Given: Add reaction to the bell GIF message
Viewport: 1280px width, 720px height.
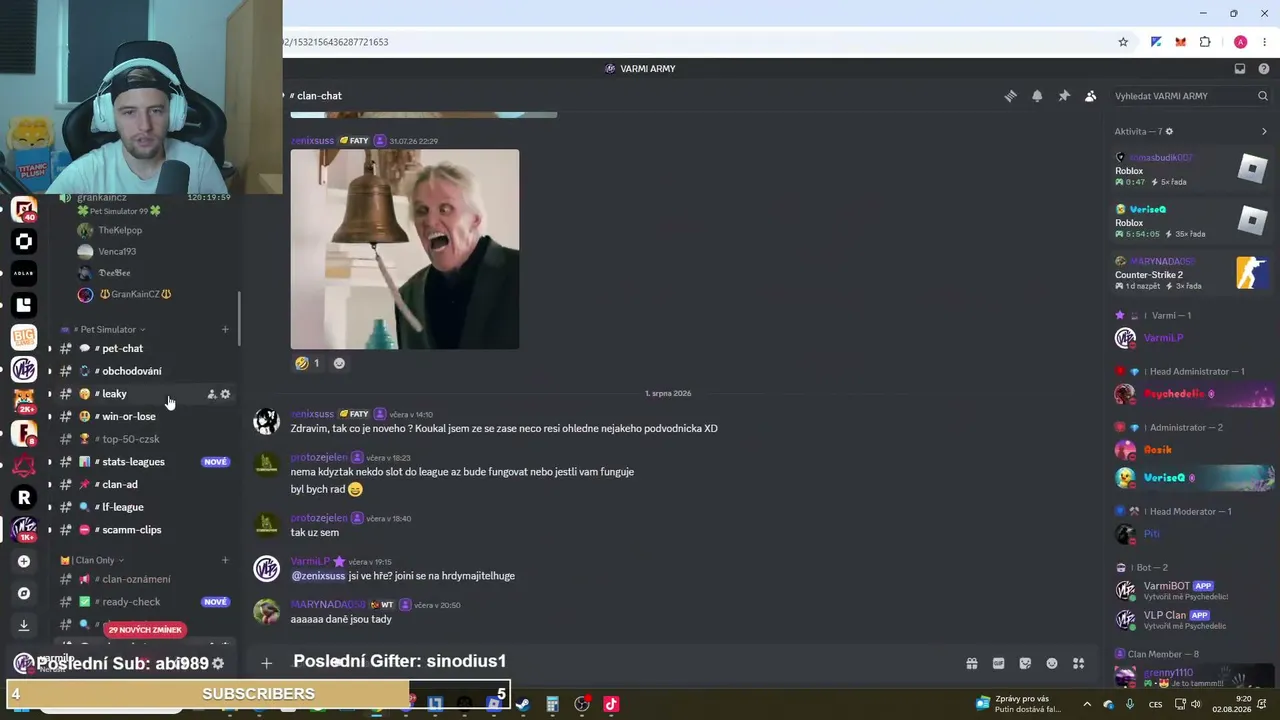Looking at the screenshot, I should click(x=339, y=363).
